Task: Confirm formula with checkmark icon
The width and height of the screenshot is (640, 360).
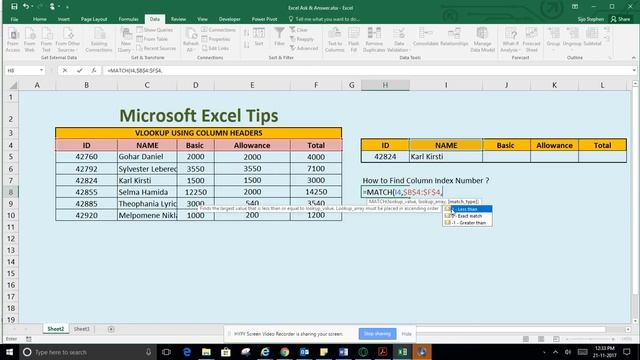Action: tap(79, 71)
